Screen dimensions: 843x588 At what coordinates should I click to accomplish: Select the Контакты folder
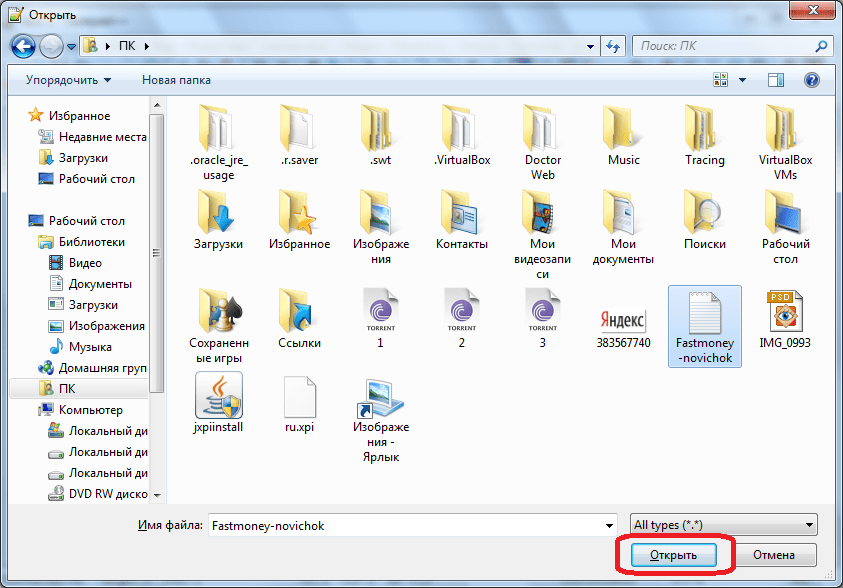462,220
